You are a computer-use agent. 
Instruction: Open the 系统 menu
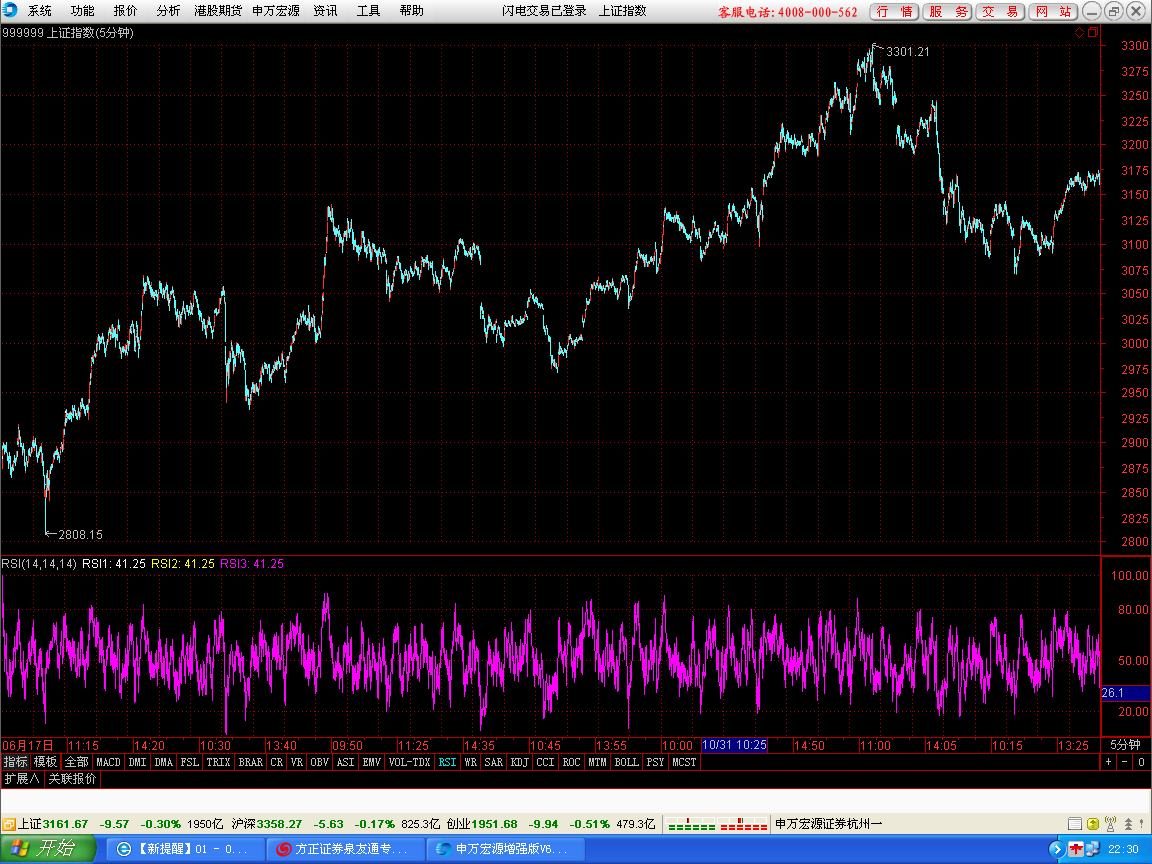pyautogui.click(x=40, y=10)
